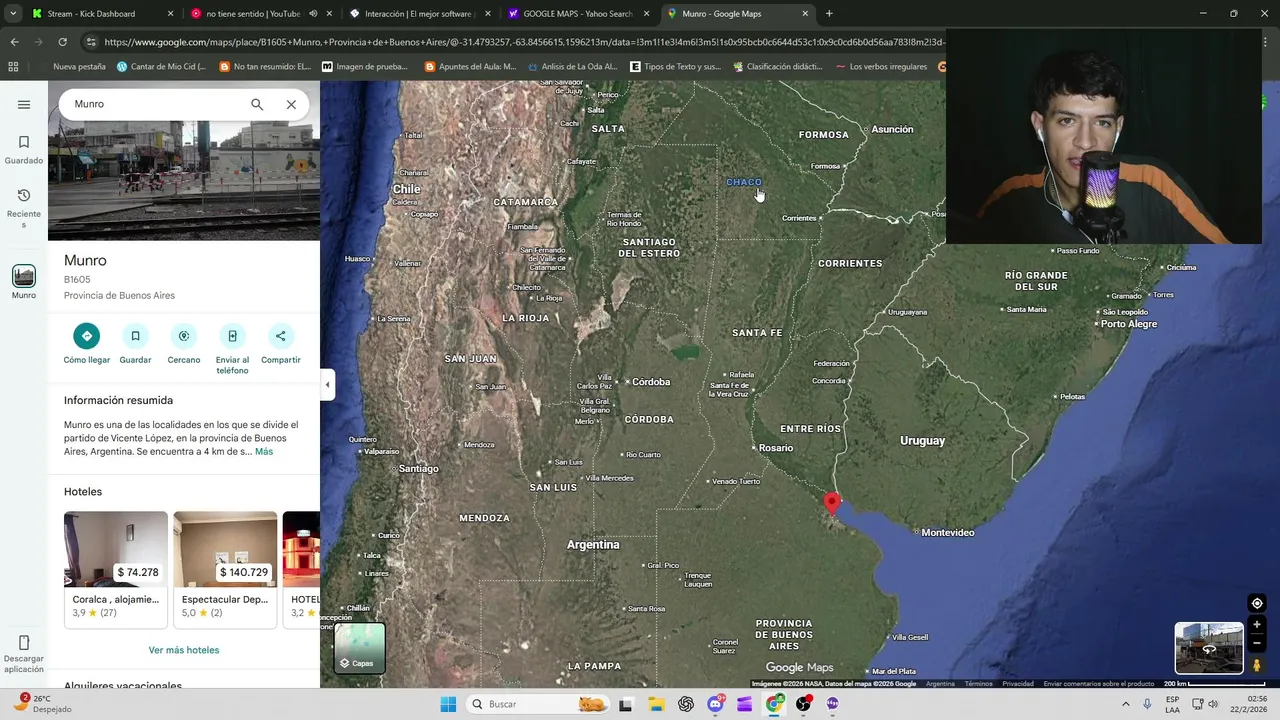Collapse the side panel with the arrow handle
This screenshot has width=1280, height=720.
327,384
